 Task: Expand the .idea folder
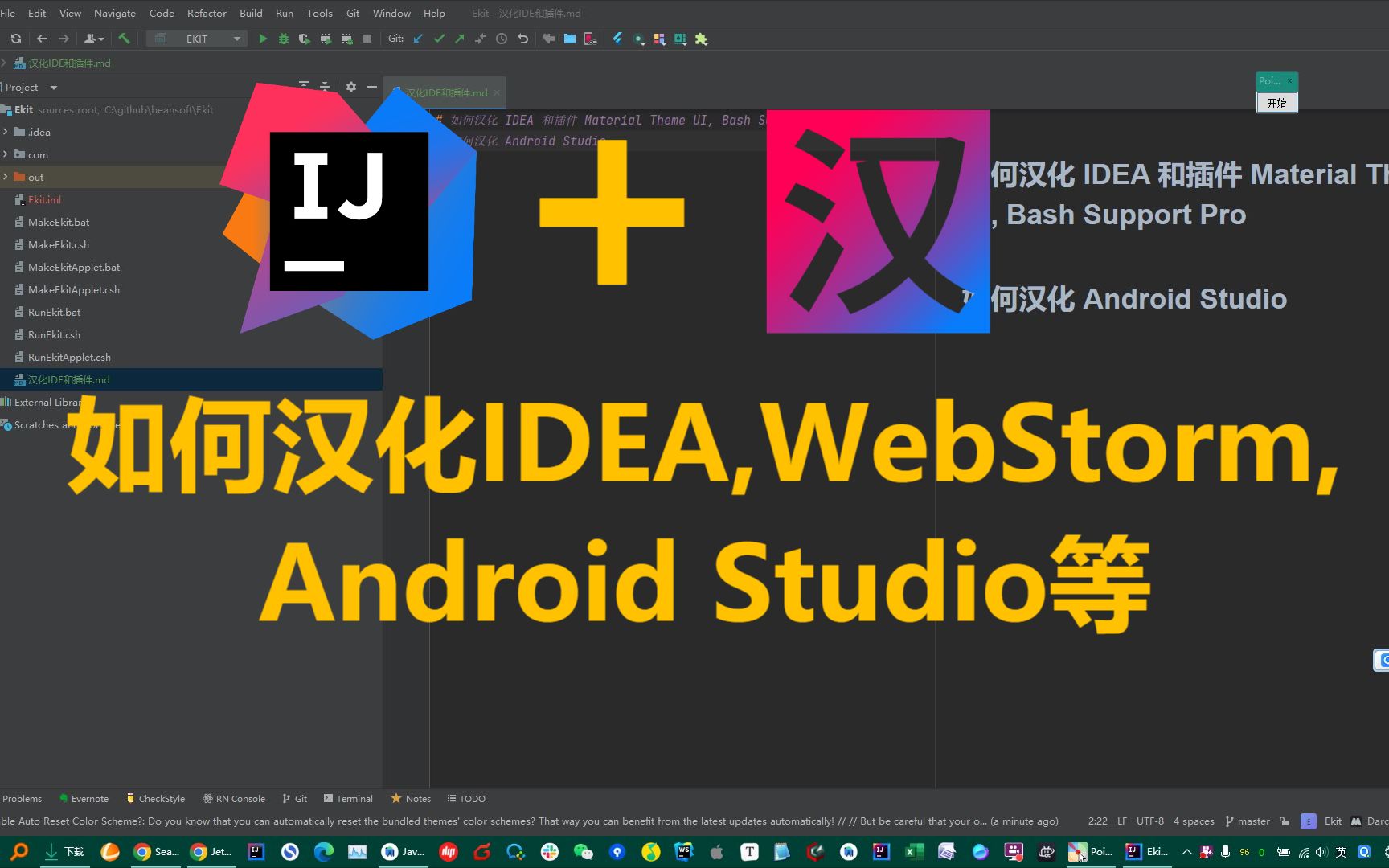[x=6, y=132]
